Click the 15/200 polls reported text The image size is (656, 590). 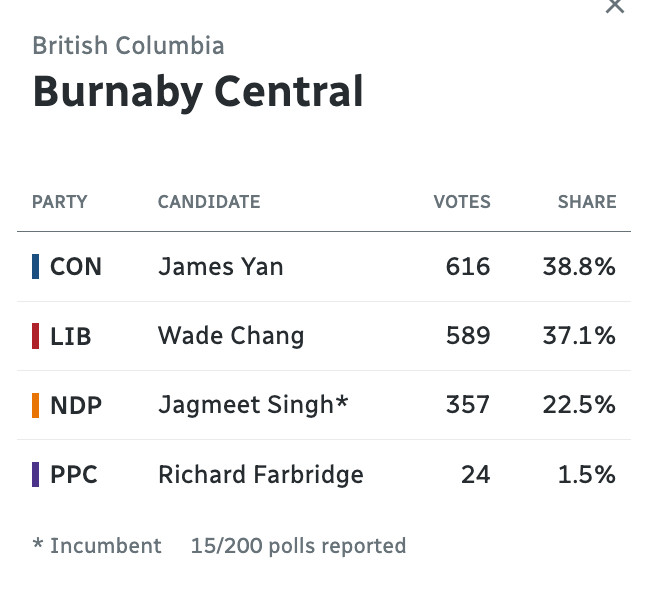point(298,546)
